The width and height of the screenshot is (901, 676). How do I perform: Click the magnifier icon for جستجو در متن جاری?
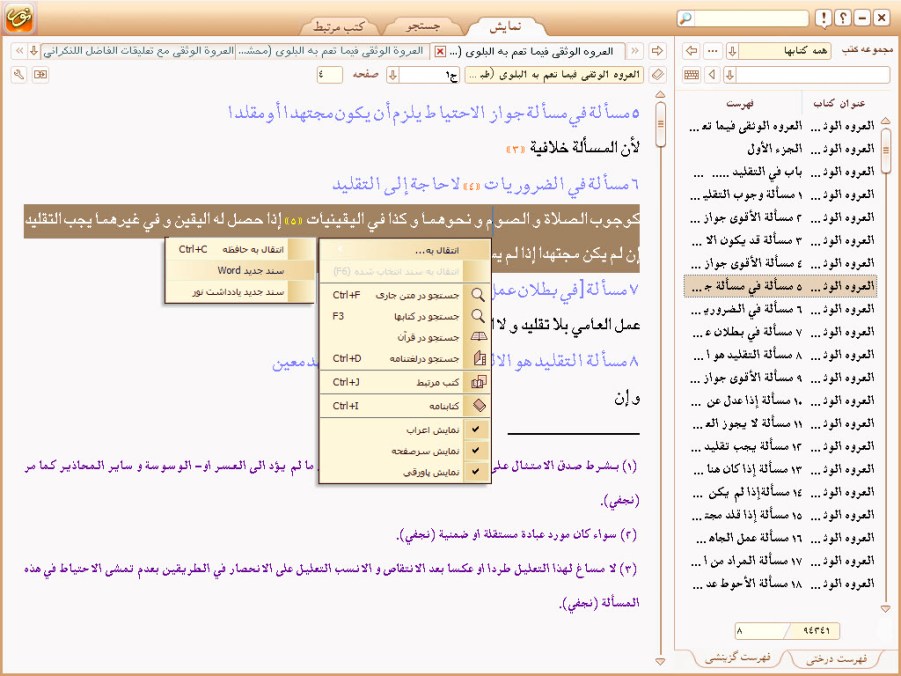(x=478, y=295)
